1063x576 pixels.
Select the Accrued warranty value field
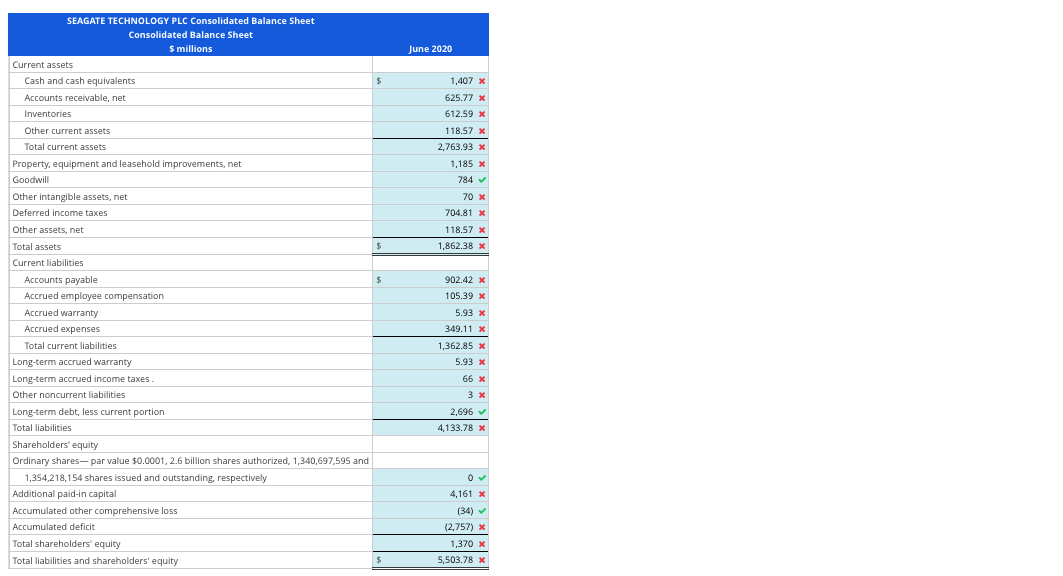(430, 312)
